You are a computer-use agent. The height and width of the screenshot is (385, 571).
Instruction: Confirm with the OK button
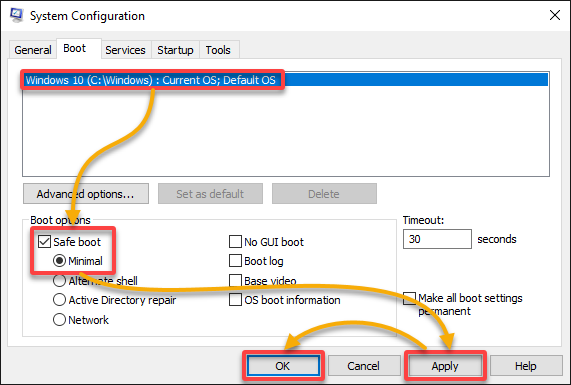coord(283,366)
